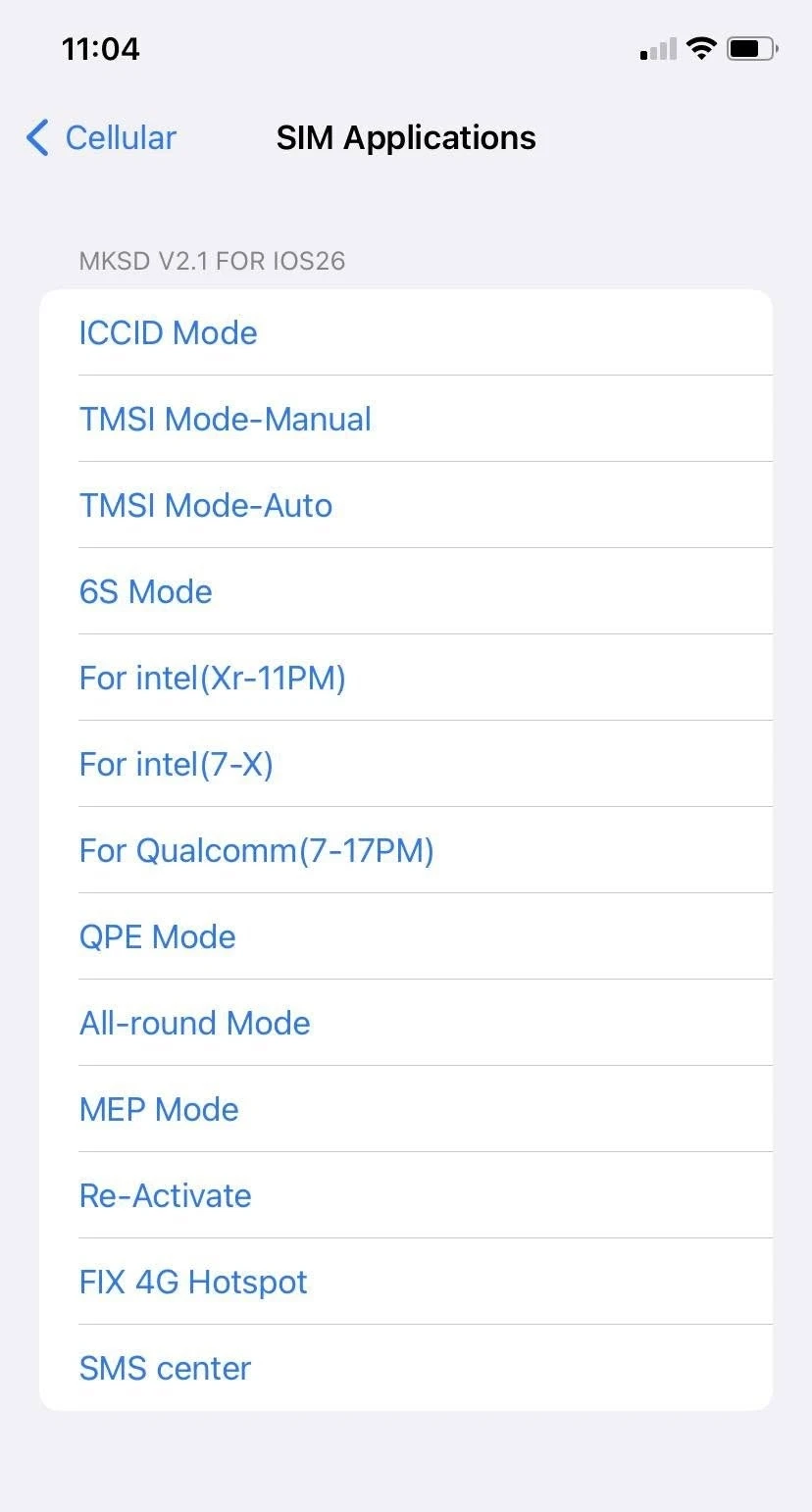Tap the back chevron arrow icon

pyautogui.click(x=35, y=137)
